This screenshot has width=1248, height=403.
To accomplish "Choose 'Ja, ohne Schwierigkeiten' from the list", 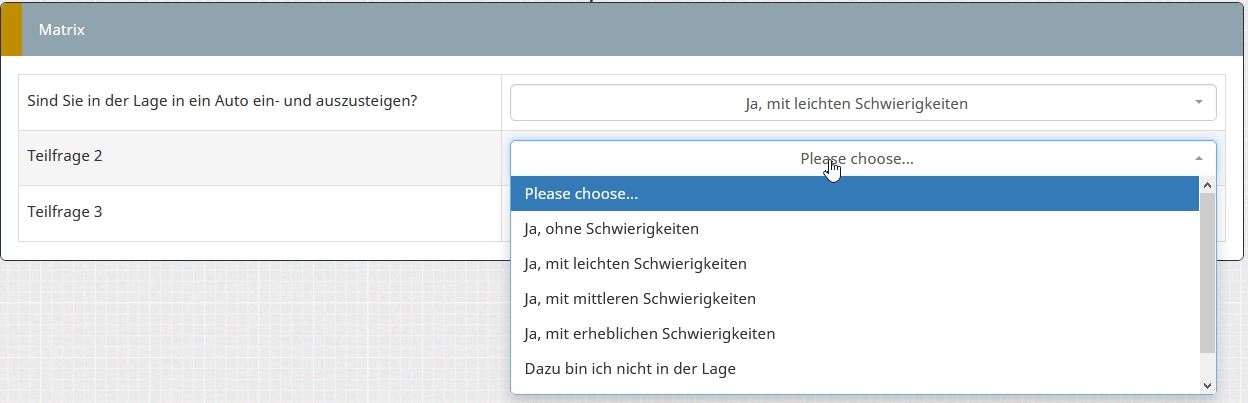I will 611,229.
